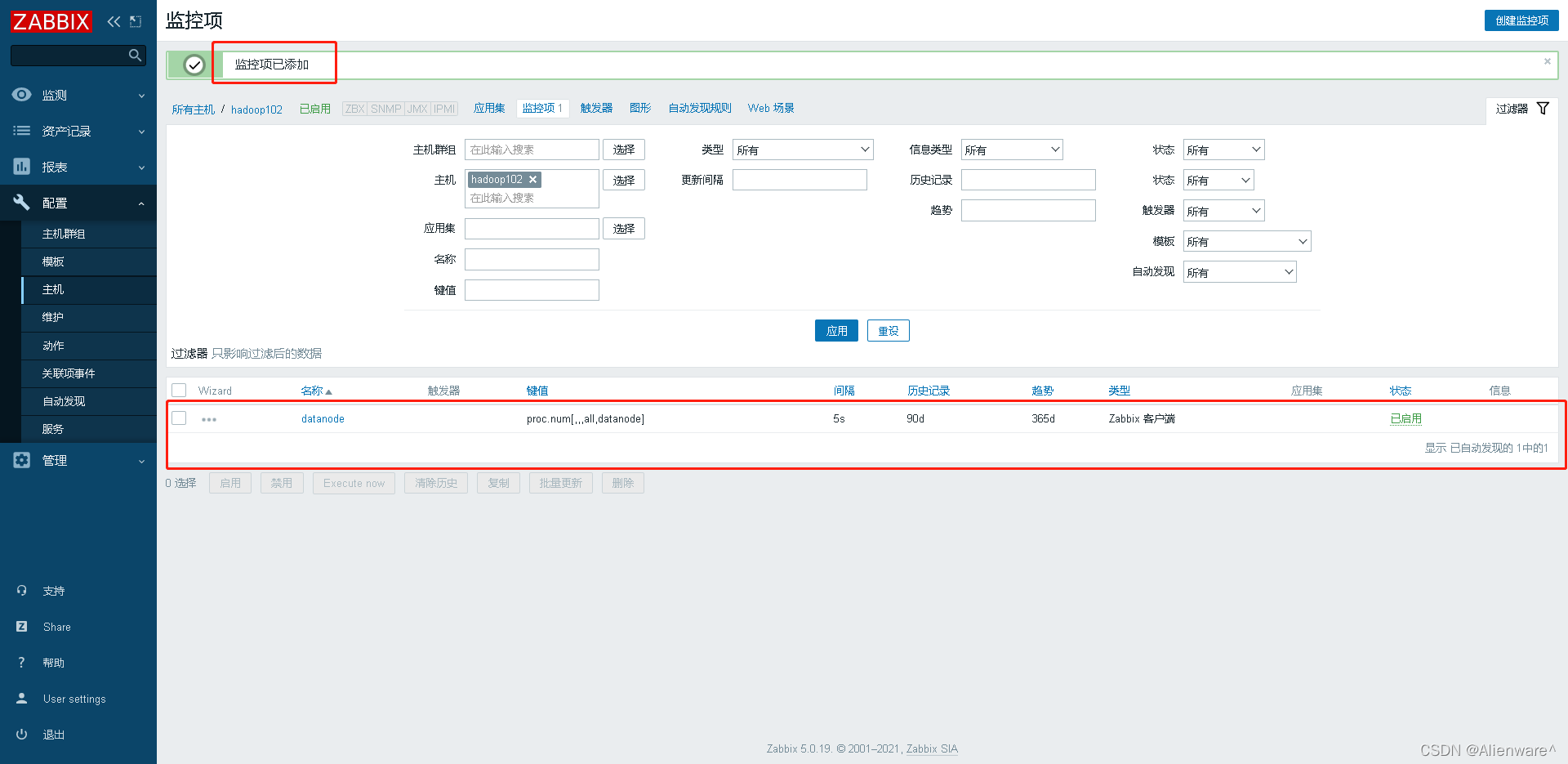
Task: Tick the checkbox for datanode row
Action: click(179, 418)
